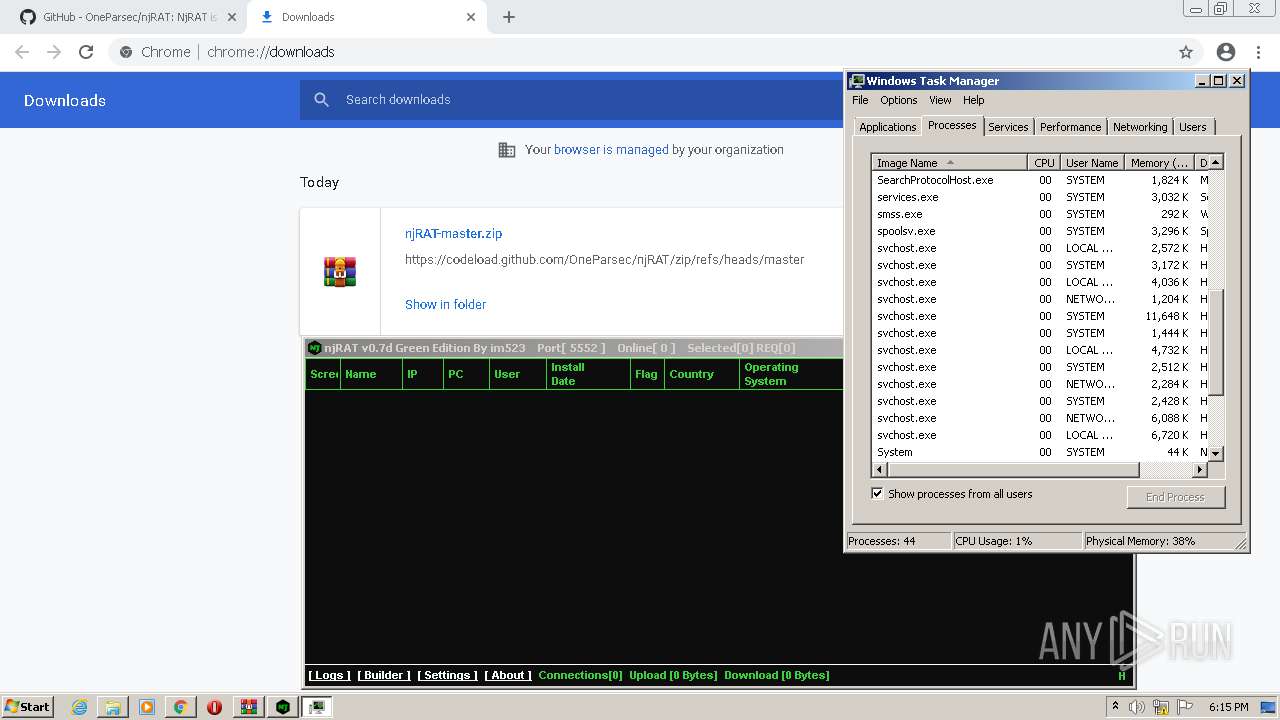Click the system clock showing 6:15 PM
Screen dimensions: 1280x720
click(x=1229, y=707)
